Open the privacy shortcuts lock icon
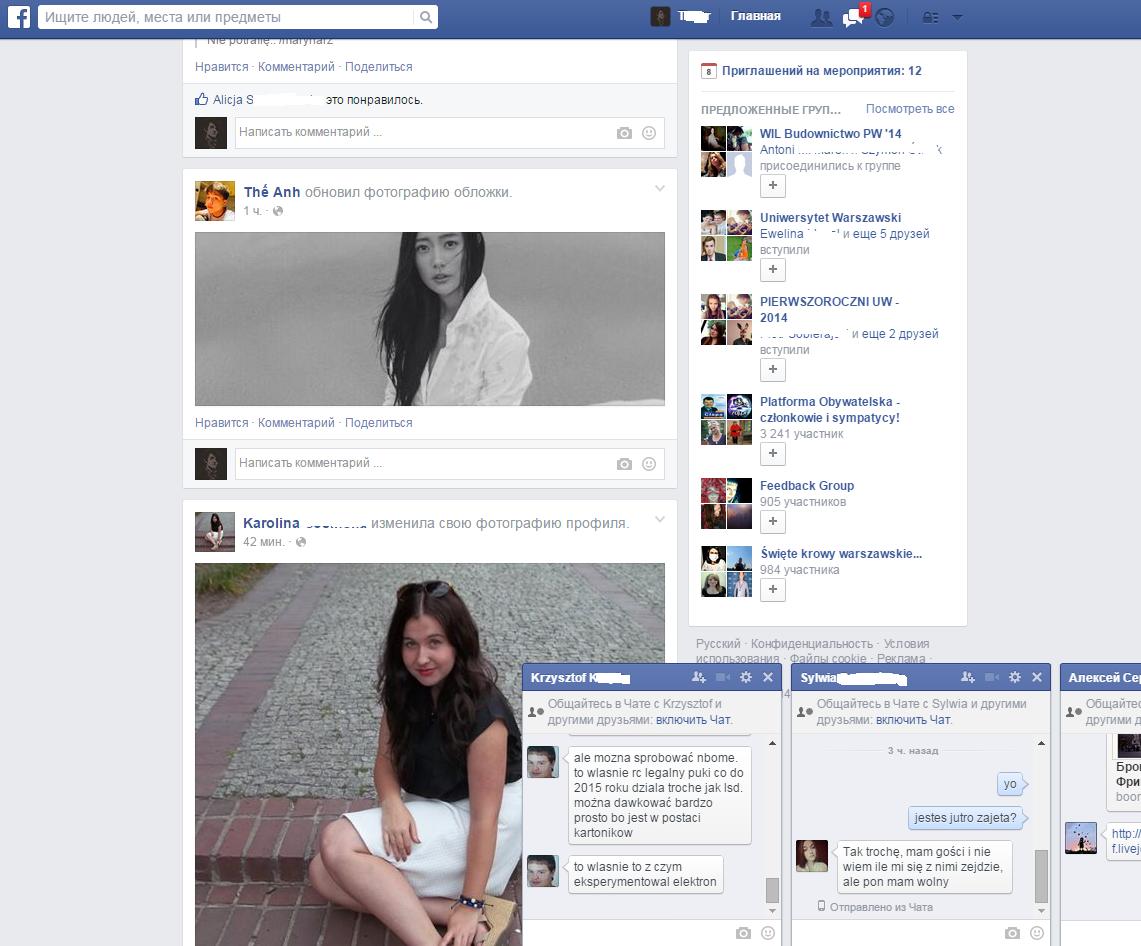The height and width of the screenshot is (946, 1141). point(931,17)
